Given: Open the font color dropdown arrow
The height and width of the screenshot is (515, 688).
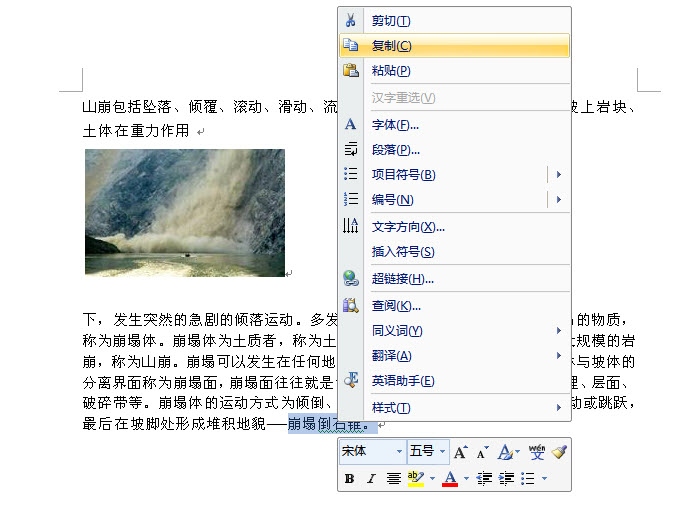Looking at the screenshot, I should pyautogui.click(x=466, y=479).
